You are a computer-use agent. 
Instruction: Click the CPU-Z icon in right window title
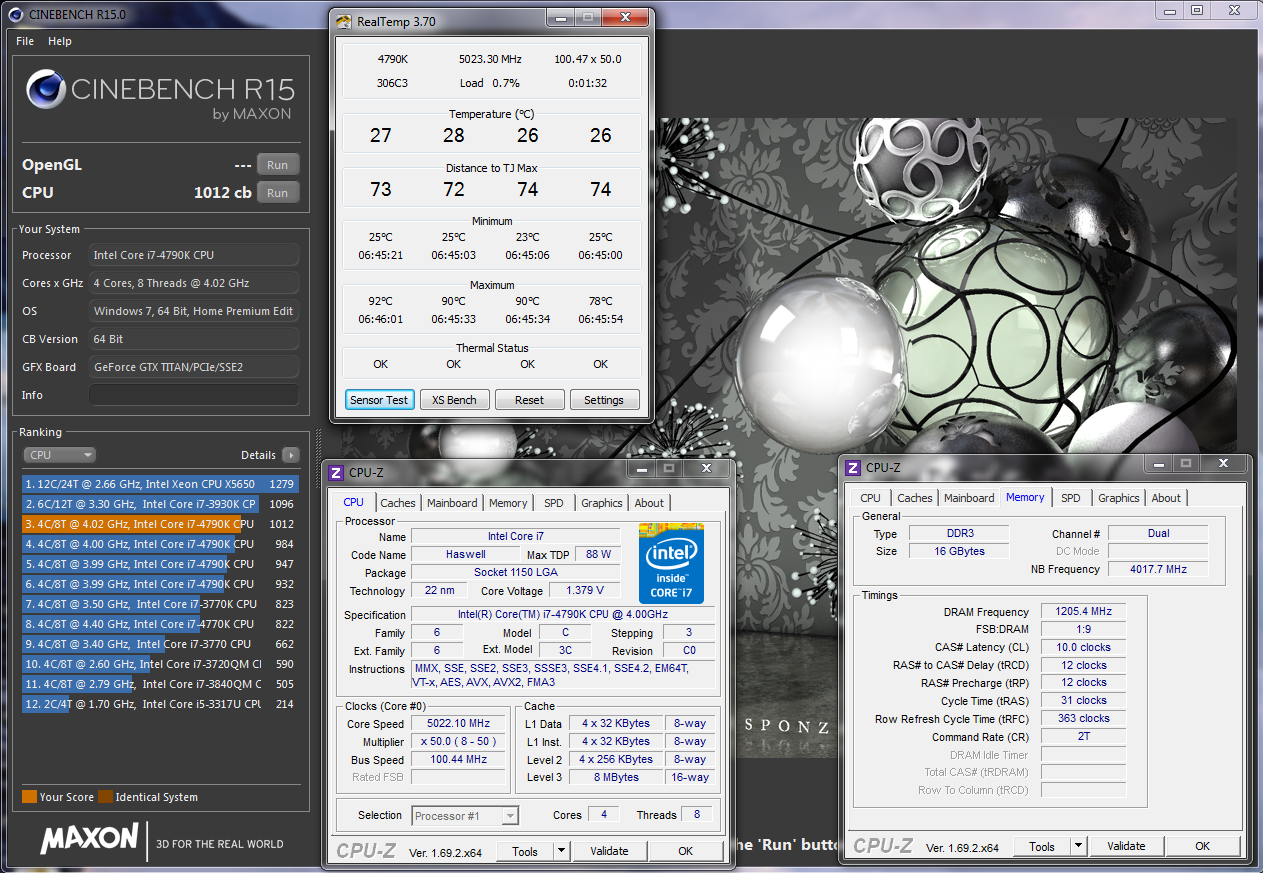[x=853, y=467]
